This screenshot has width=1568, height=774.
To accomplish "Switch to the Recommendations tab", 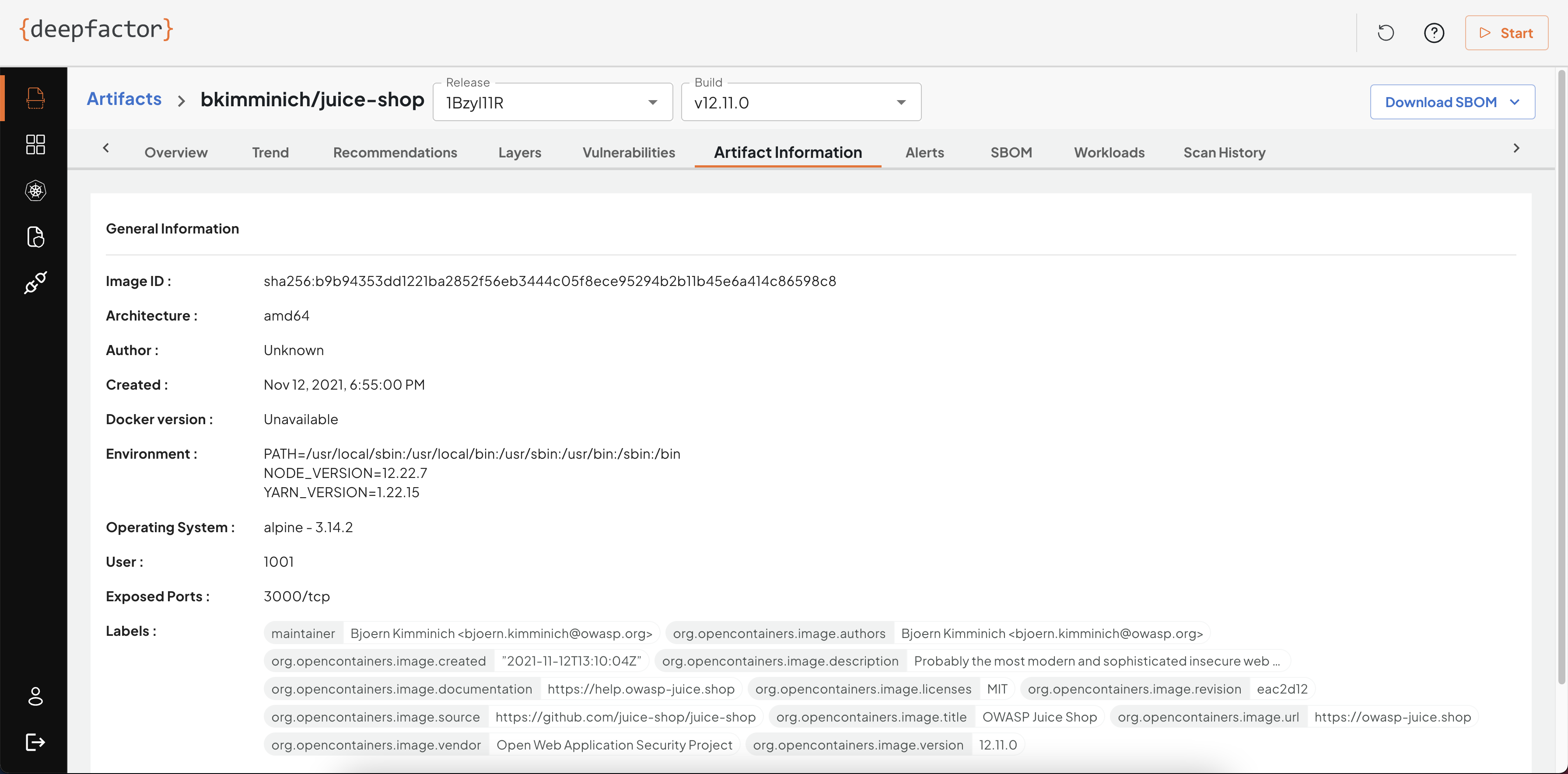I will (x=395, y=152).
